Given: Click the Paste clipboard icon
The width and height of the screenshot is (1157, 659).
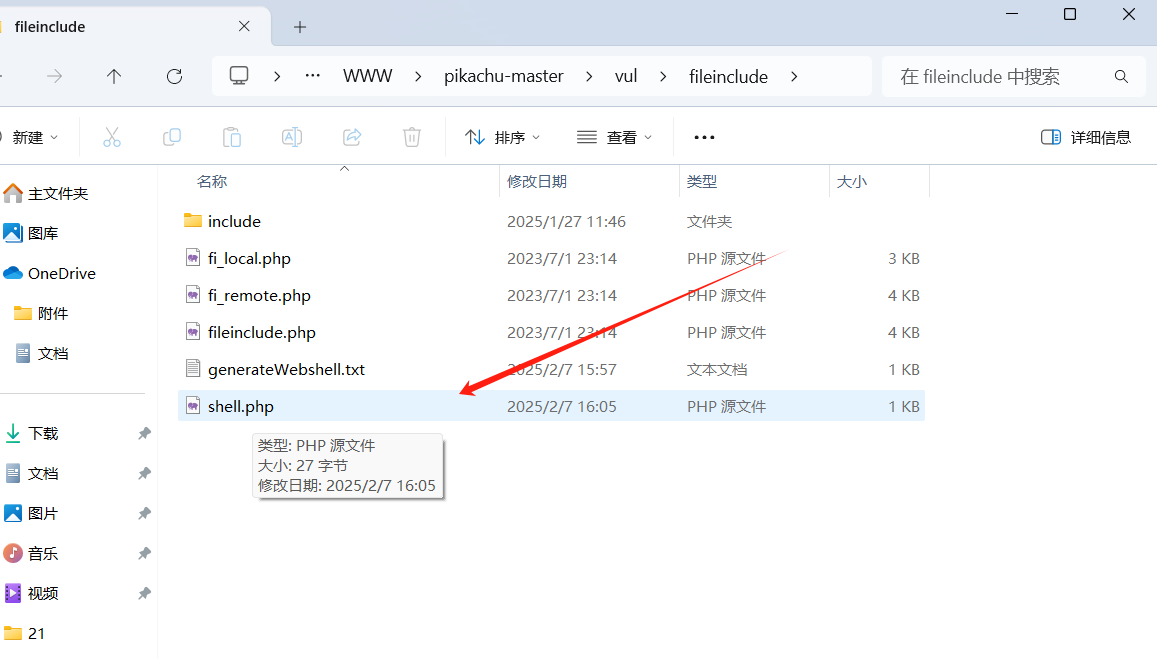Looking at the screenshot, I should (232, 137).
